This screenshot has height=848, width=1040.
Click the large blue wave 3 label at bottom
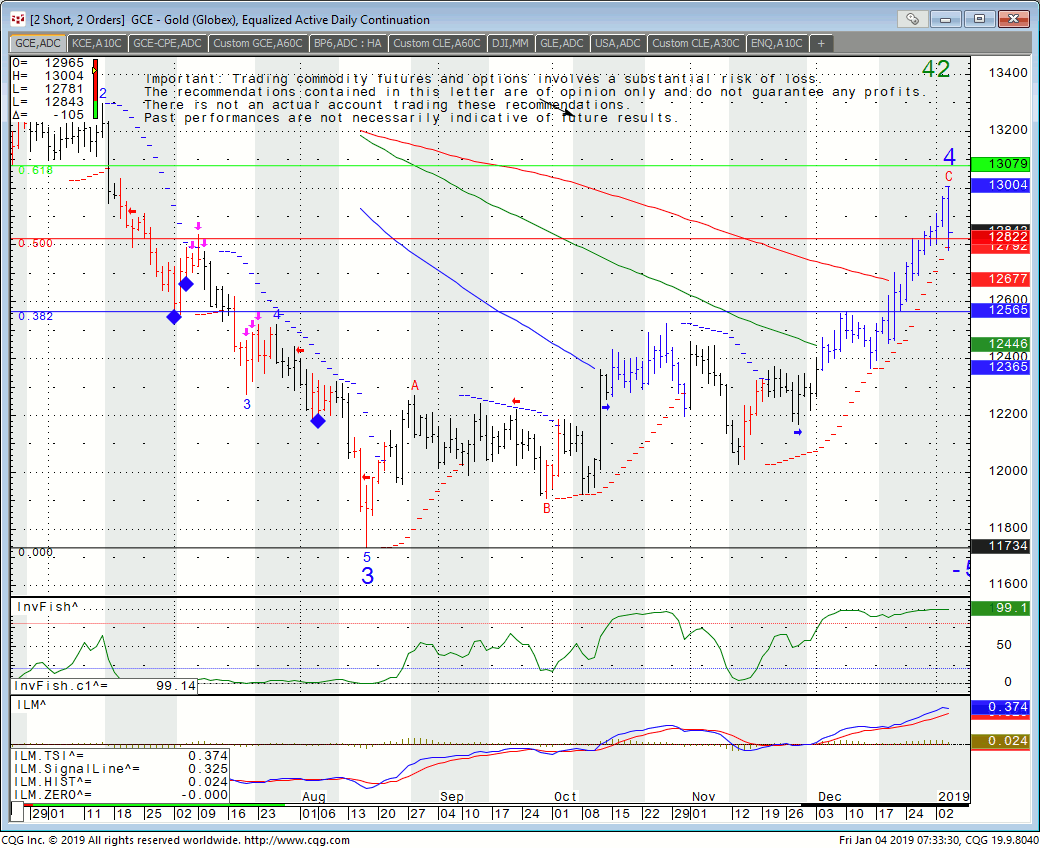click(367, 576)
